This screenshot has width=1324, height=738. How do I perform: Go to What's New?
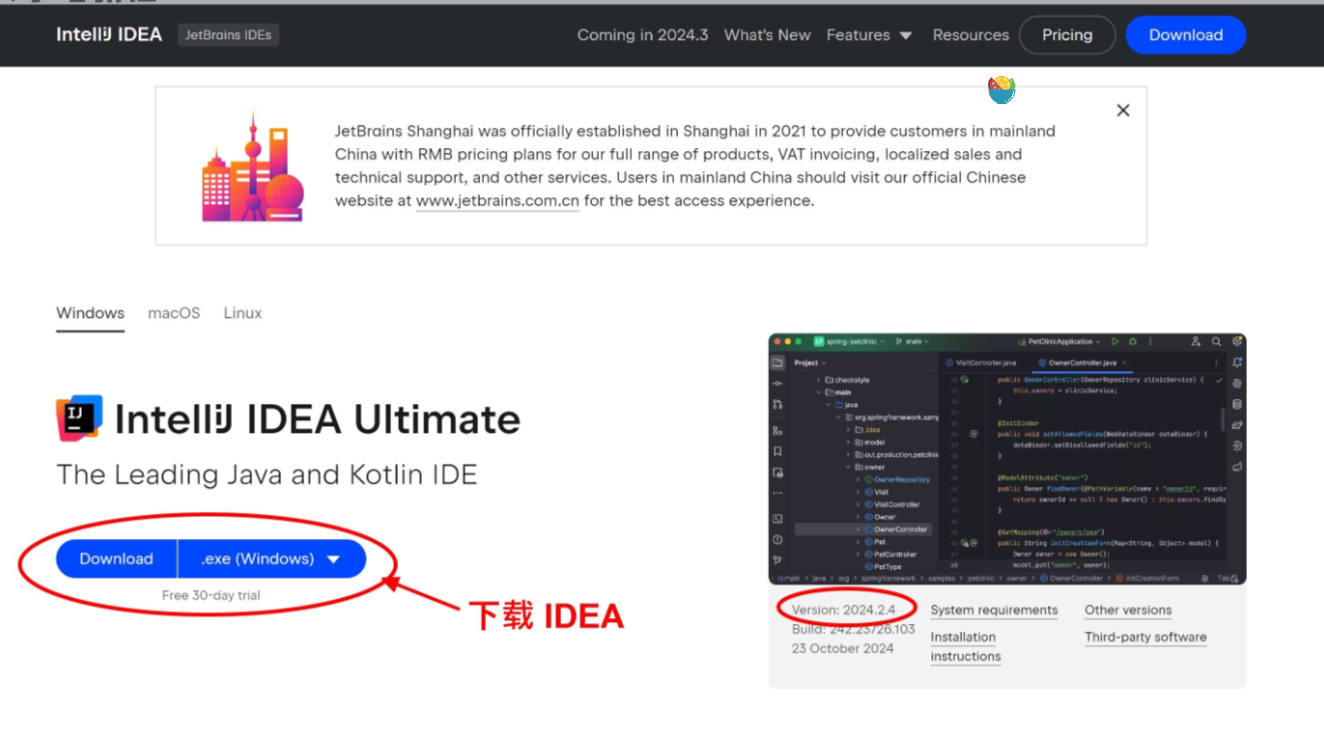(767, 35)
